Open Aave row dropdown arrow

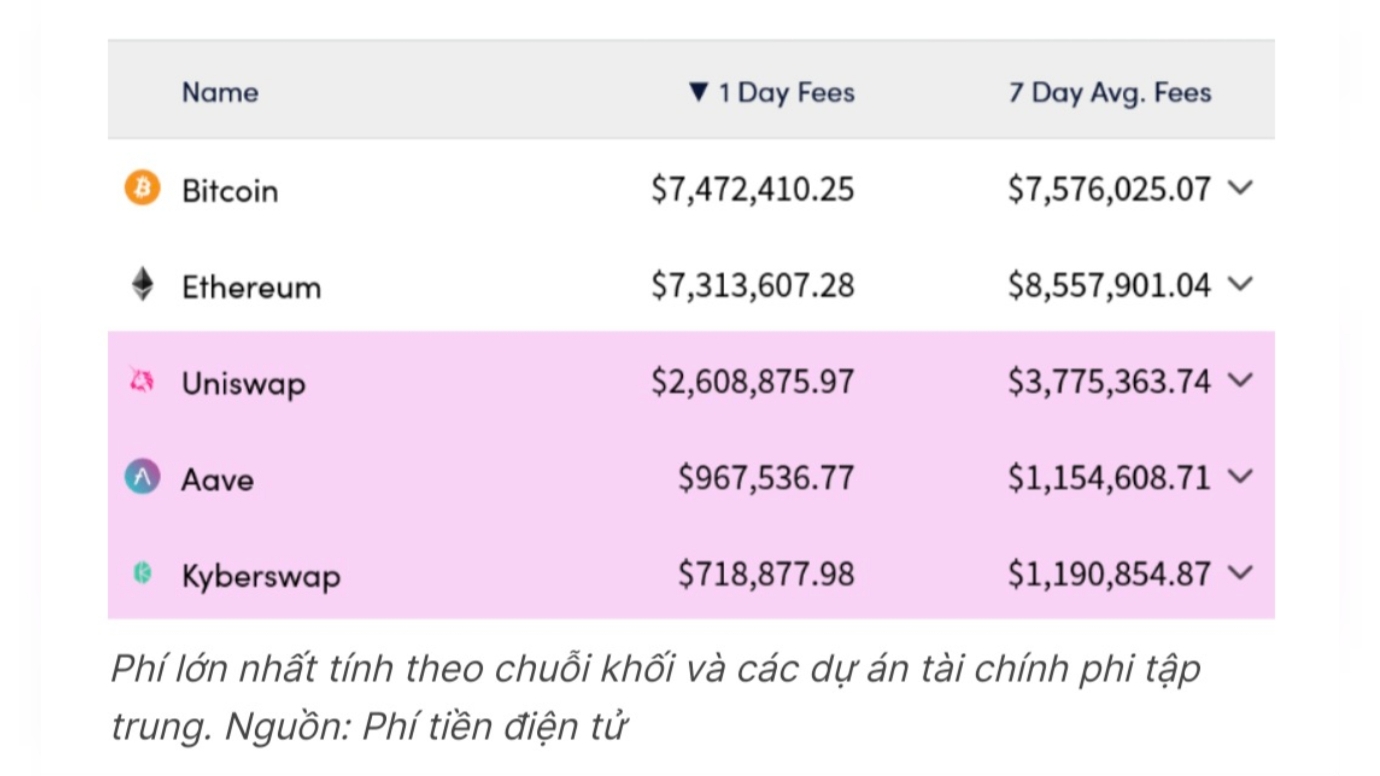pos(1240,477)
